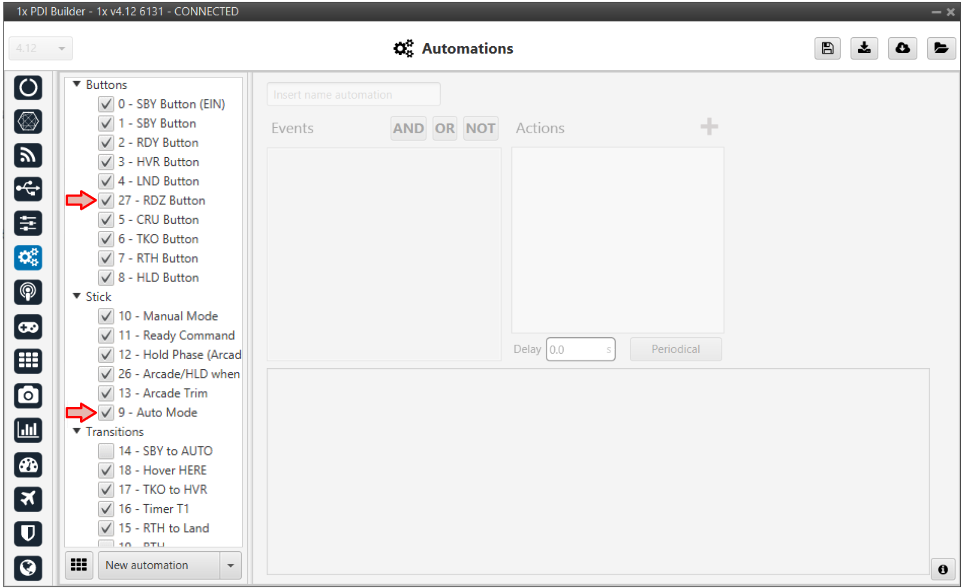The width and height of the screenshot is (966, 588).
Task: Open the USB section in the sidebar
Action: click(x=29, y=189)
